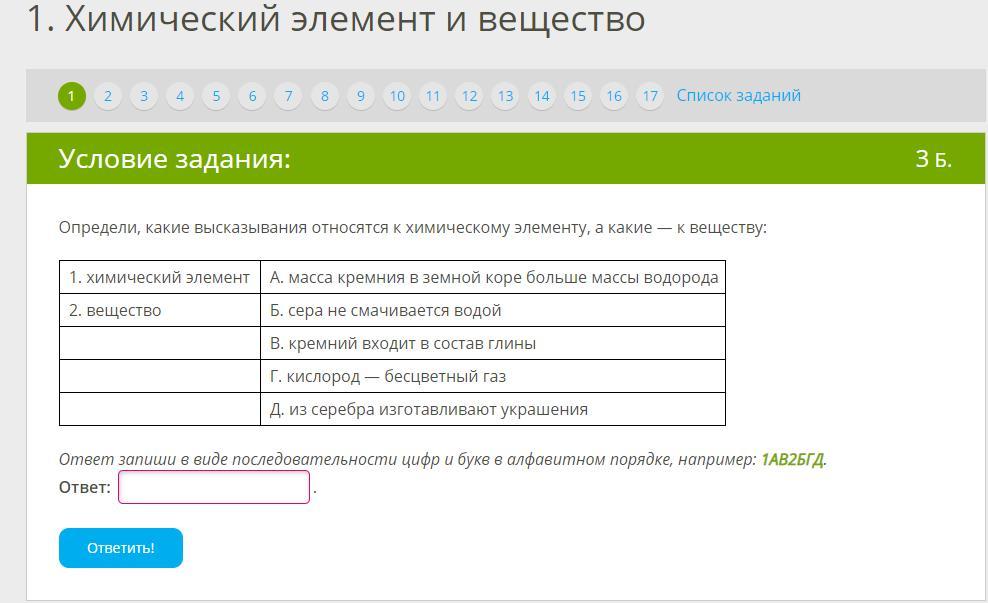Submit answer with 'Ответить!' button
988x603 pixels.
pyautogui.click(x=121, y=548)
